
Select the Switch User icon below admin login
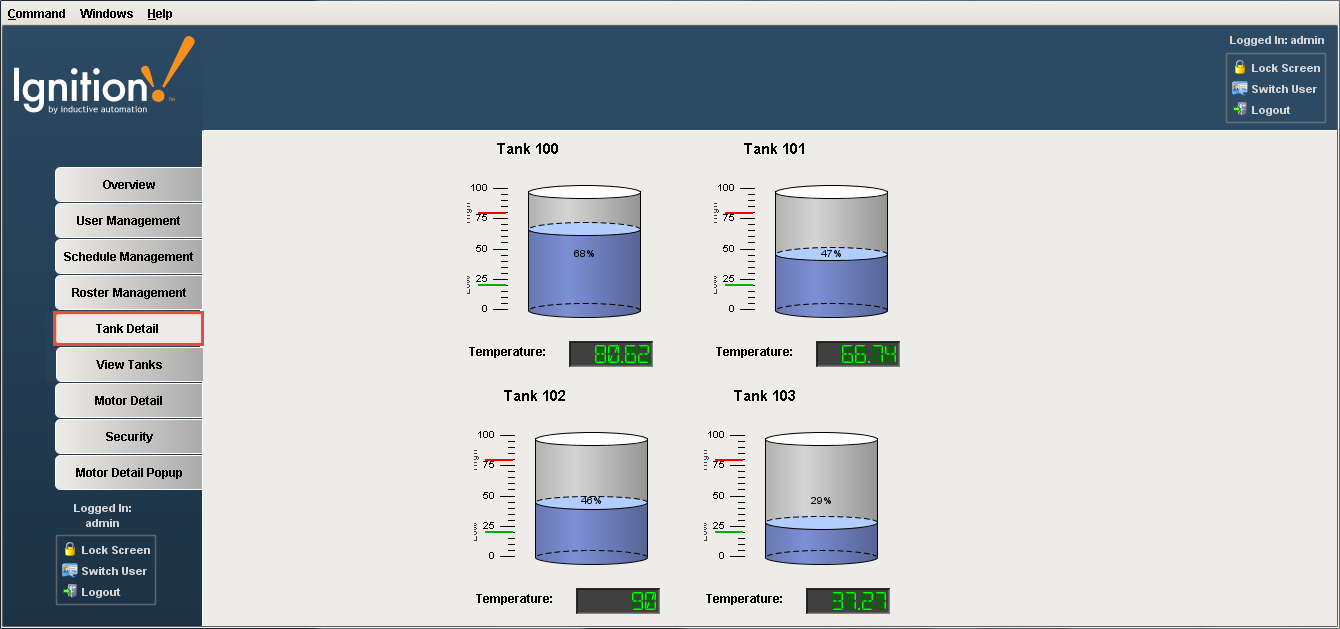point(68,570)
